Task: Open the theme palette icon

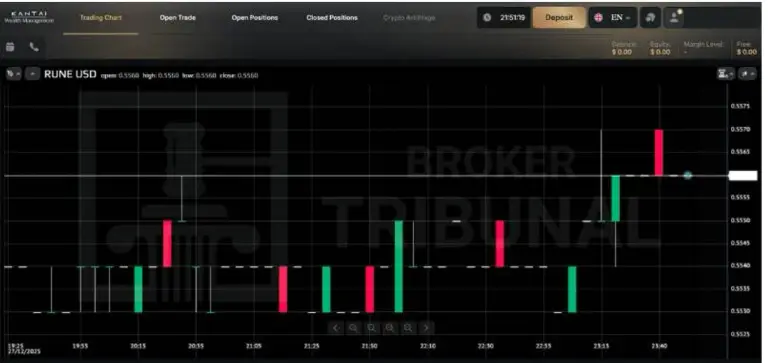Action: (650, 18)
